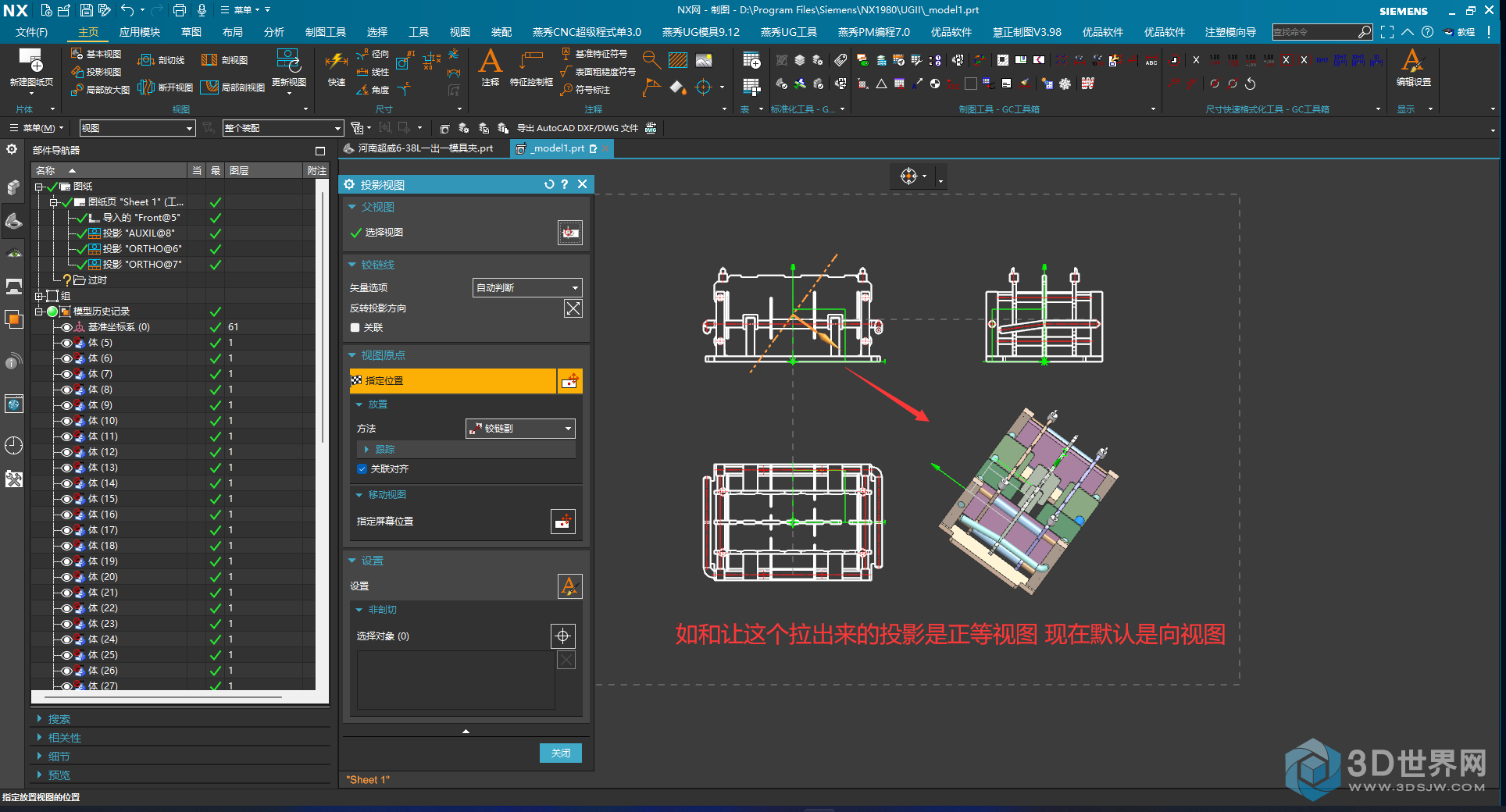
Task: Open the 矢量选项 自动判断 dropdown
Action: [x=527, y=288]
